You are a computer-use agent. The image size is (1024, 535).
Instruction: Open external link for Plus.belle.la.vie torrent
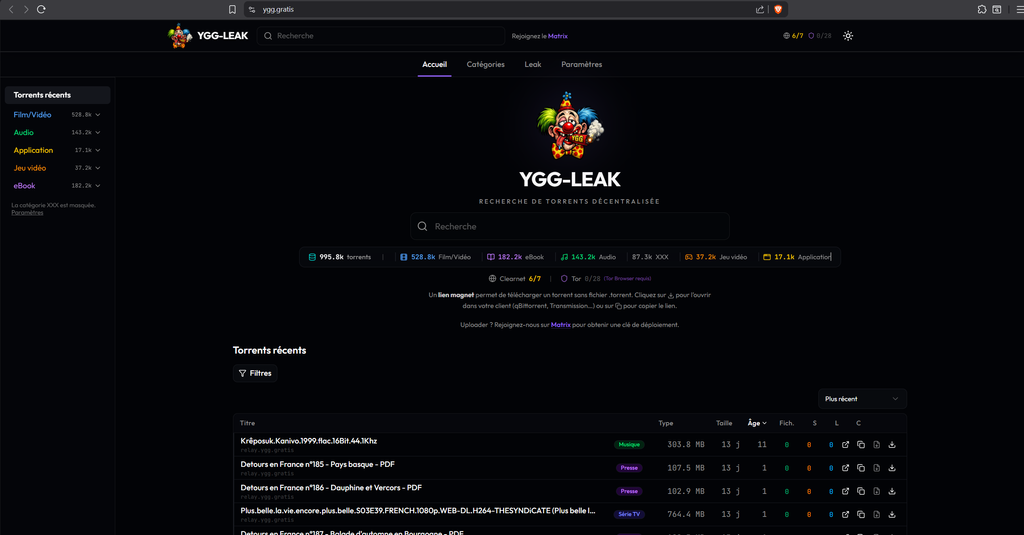pyautogui.click(x=845, y=514)
